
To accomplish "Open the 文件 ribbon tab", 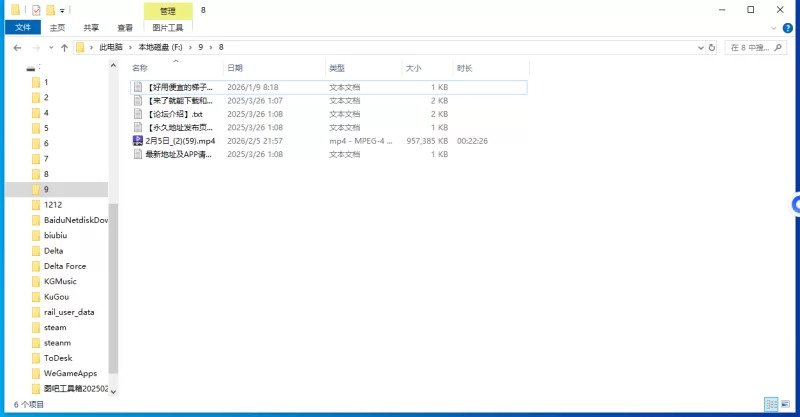I will click(23, 28).
